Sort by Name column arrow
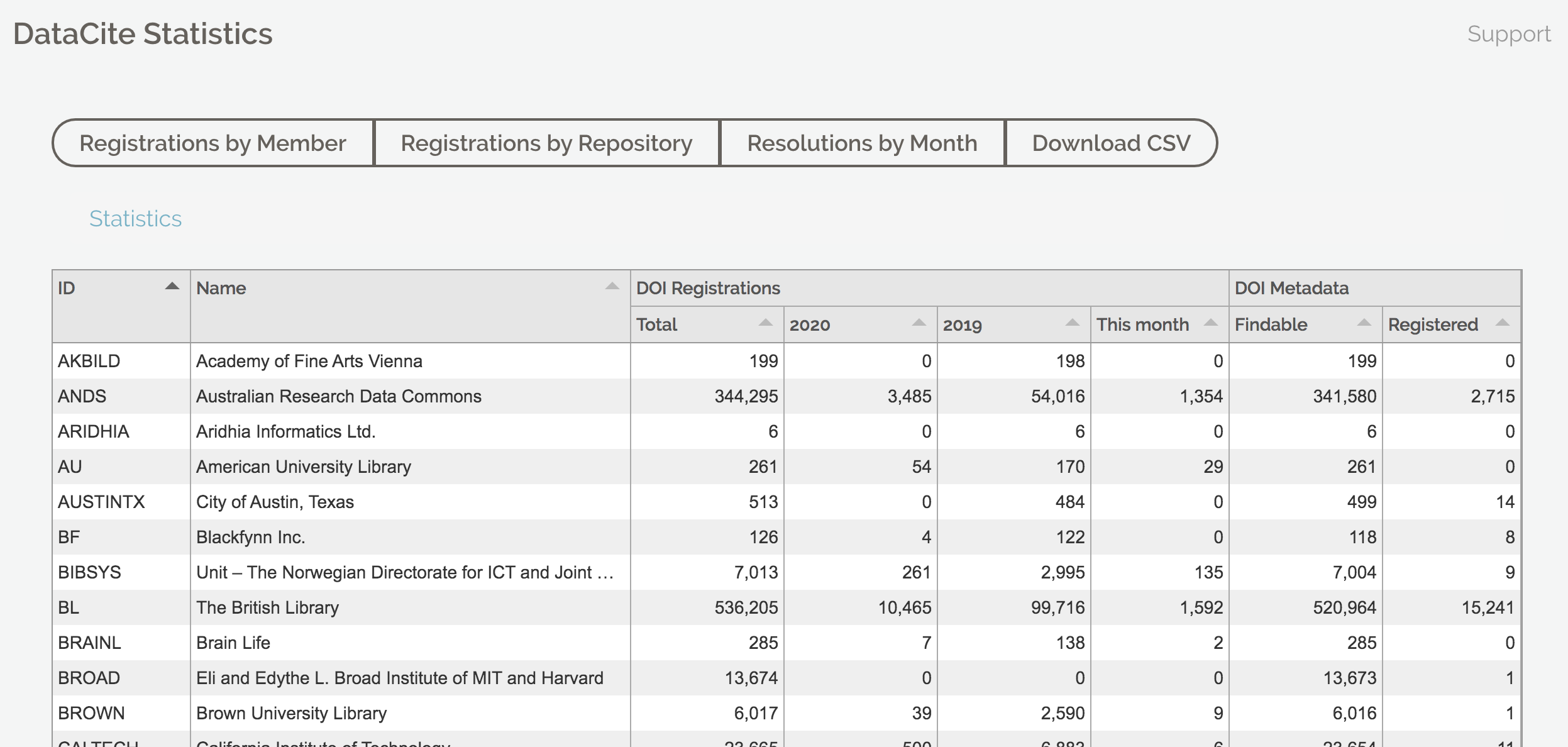Screen dimensions: 1568x747 pos(612,287)
